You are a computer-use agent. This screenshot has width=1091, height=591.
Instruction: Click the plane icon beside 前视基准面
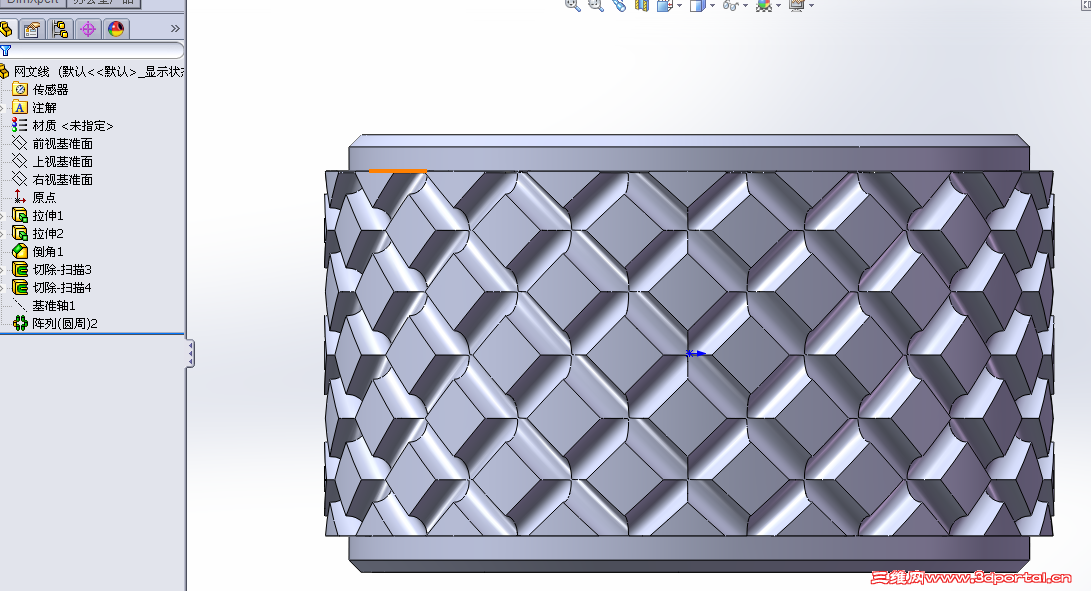click(20, 143)
